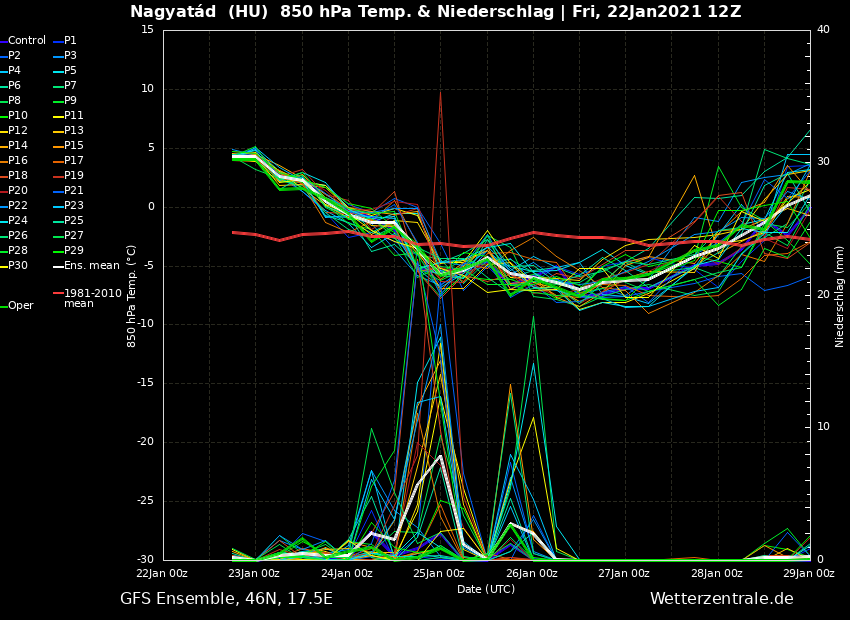This screenshot has width=850, height=620.
Task: Click the Control legend entry
Action: [27, 41]
